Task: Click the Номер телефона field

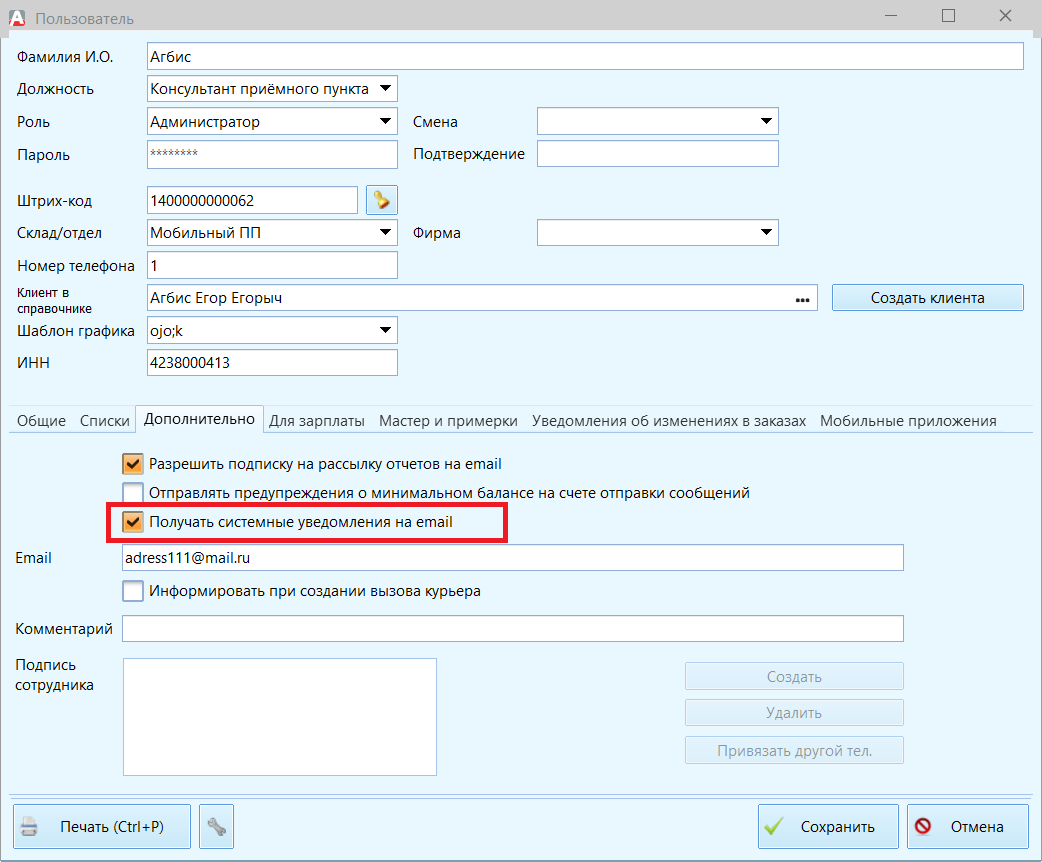Action: [x=272, y=265]
